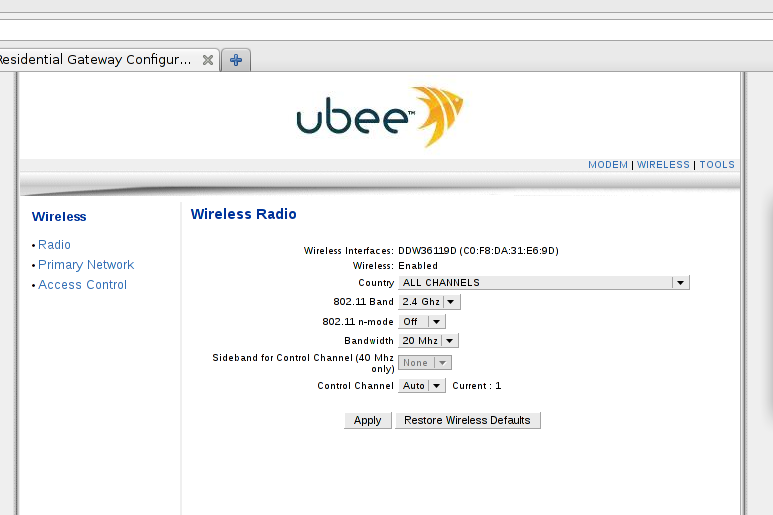Click the Wireless Radio heading

click(244, 214)
